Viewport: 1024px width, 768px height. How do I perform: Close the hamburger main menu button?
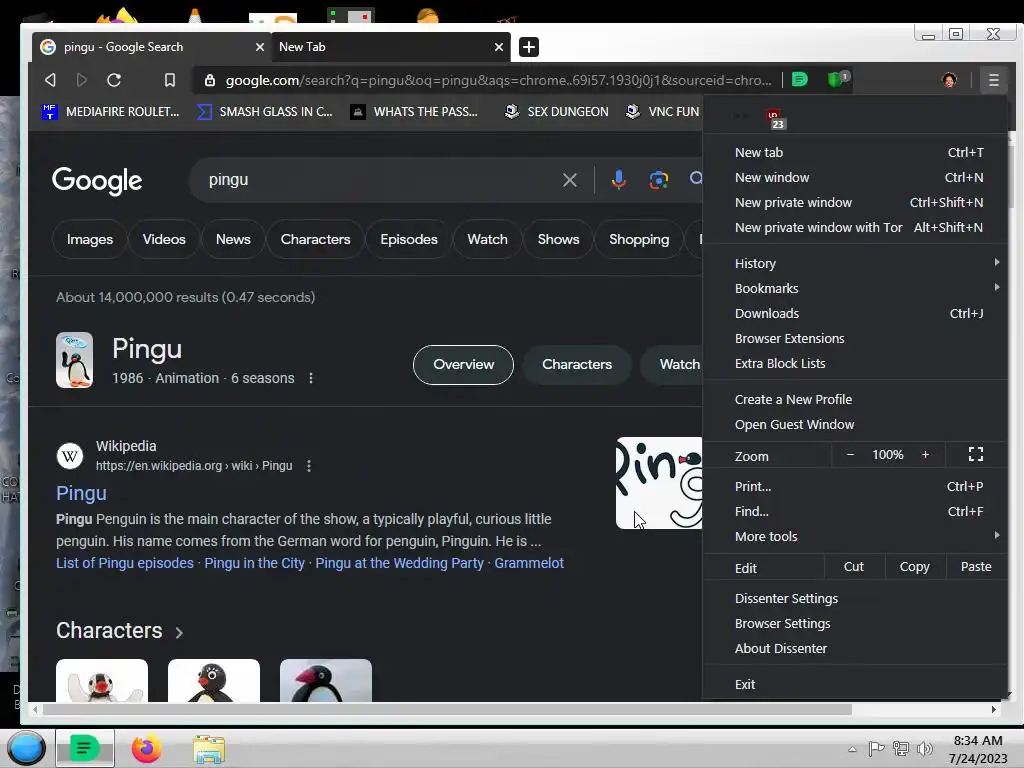[993, 80]
